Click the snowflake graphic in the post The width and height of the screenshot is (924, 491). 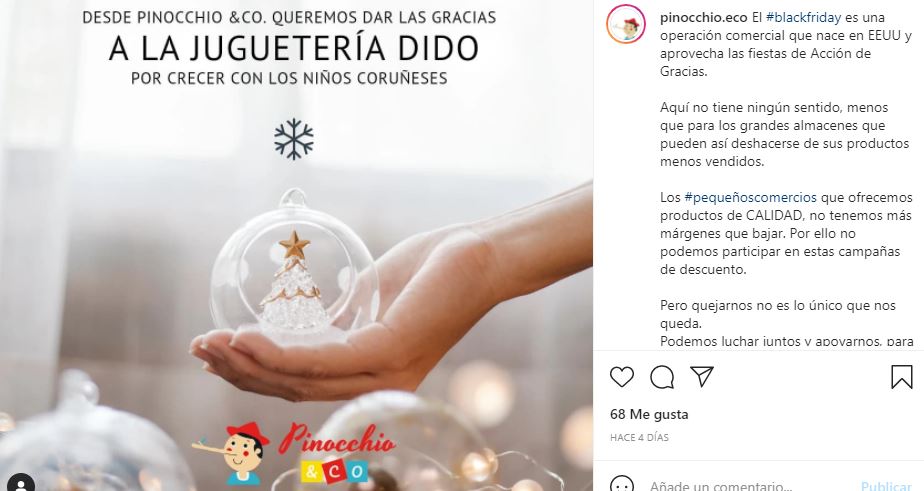tap(293, 139)
